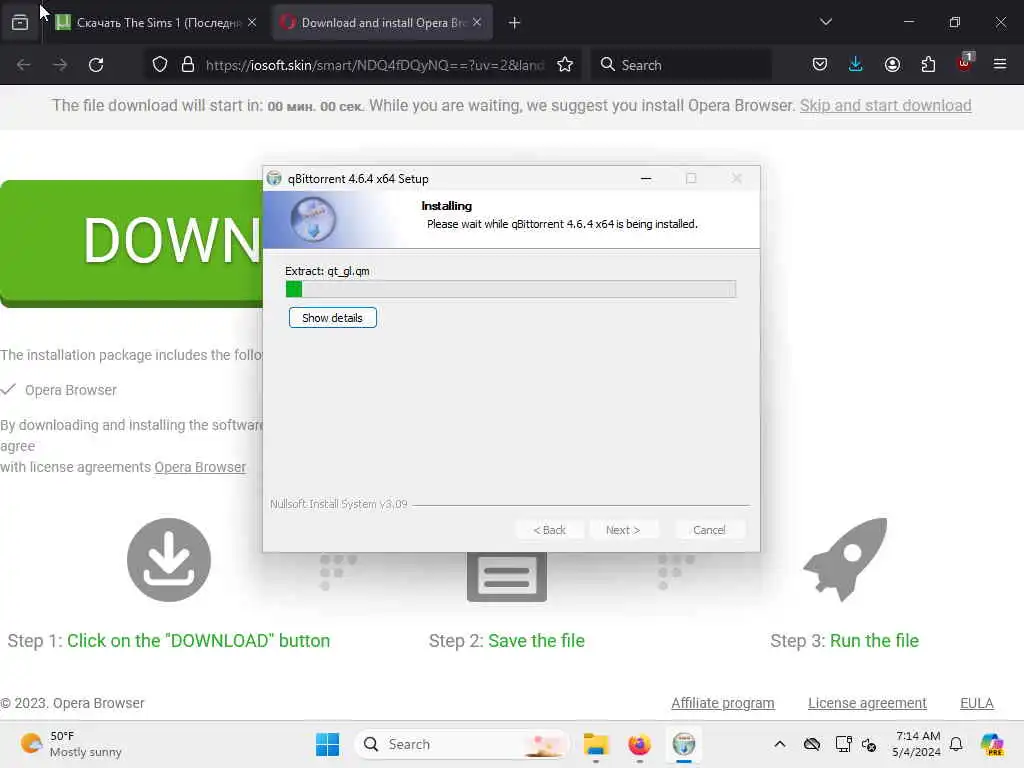Screen dimensions: 1024x768
Task: Open tracking protection shield icon
Action: [x=160, y=65]
